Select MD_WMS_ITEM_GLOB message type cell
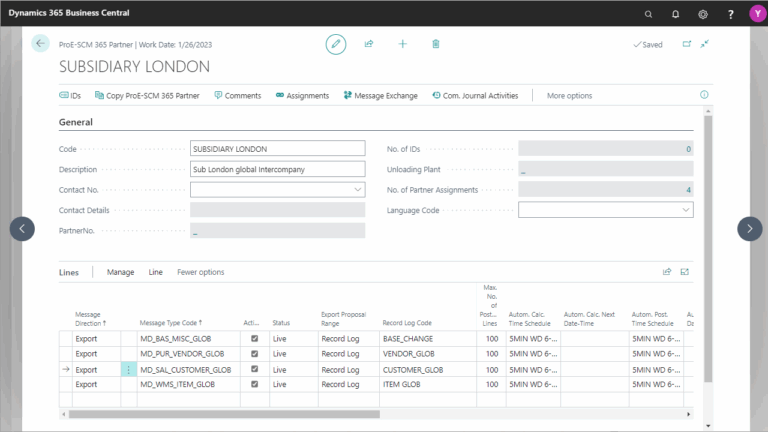The image size is (768, 432). pyautogui.click(x=189, y=384)
